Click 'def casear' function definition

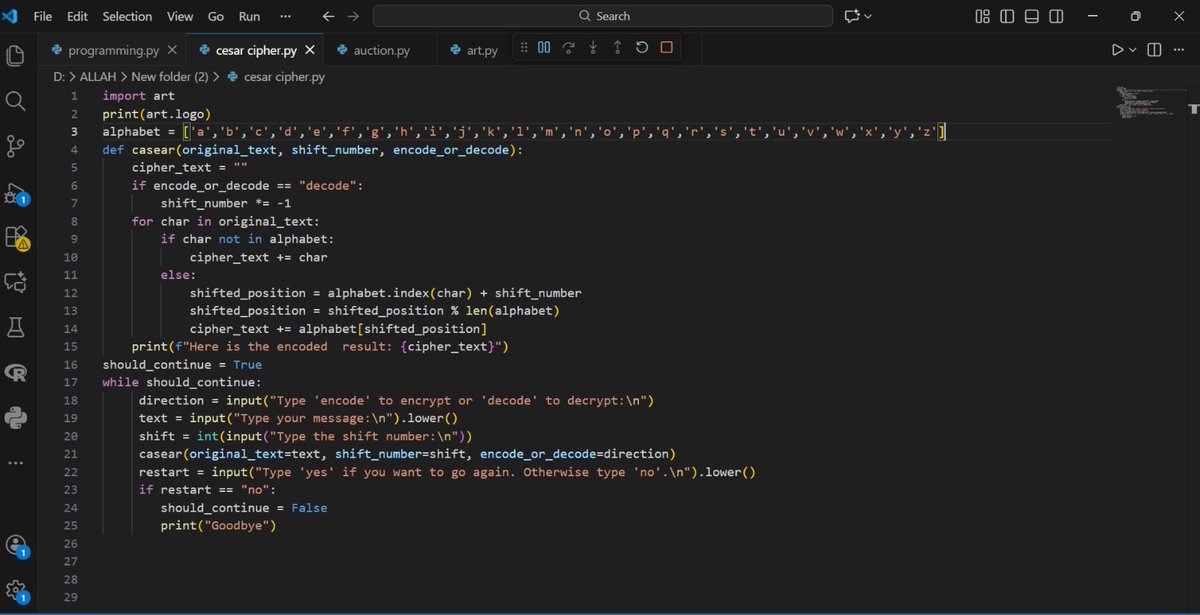click(x=312, y=150)
